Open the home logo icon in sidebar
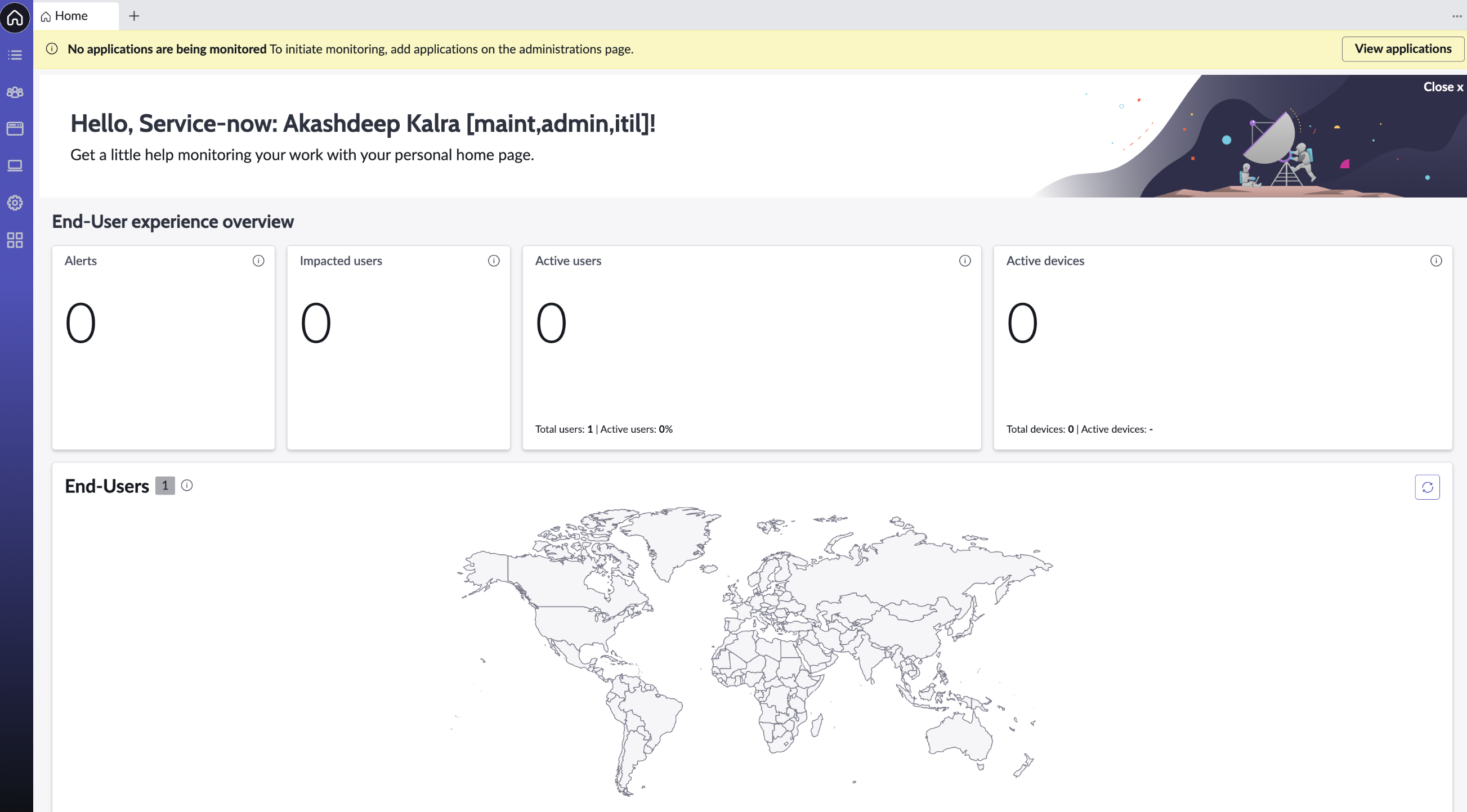Viewport: 1467px width, 812px height. coord(15,17)
